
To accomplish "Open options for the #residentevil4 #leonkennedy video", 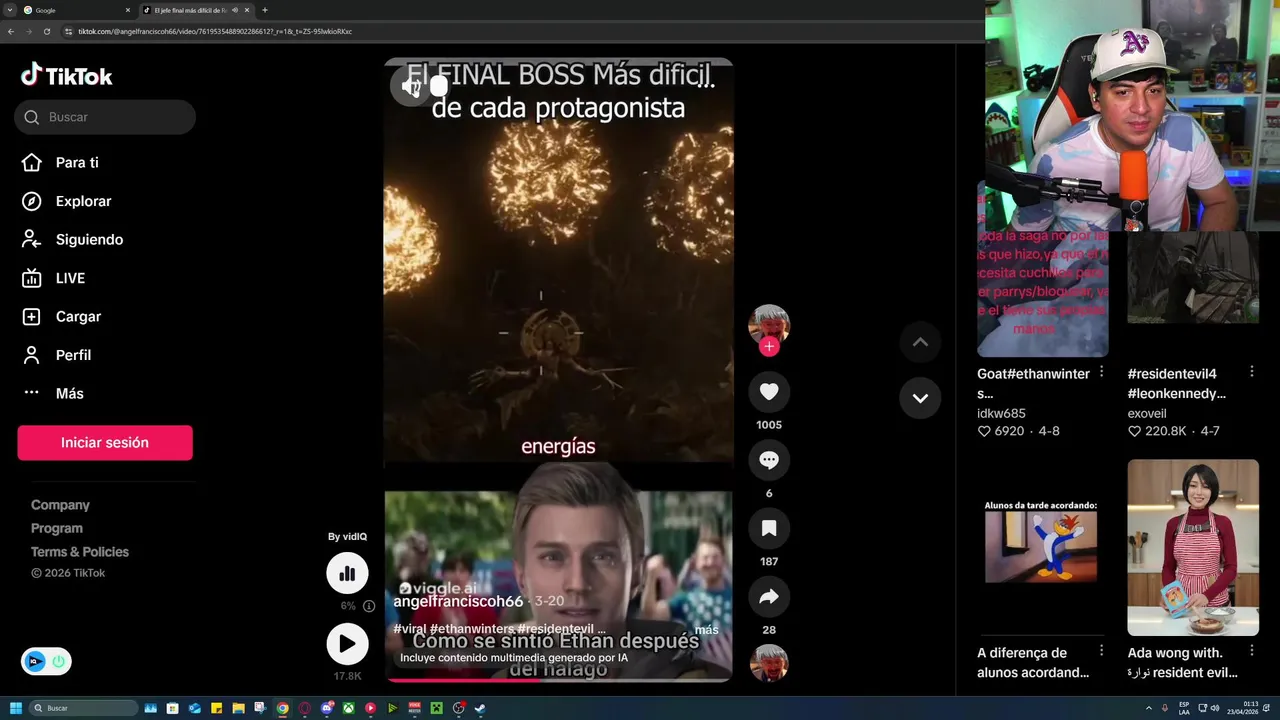I will [1251, 372].
